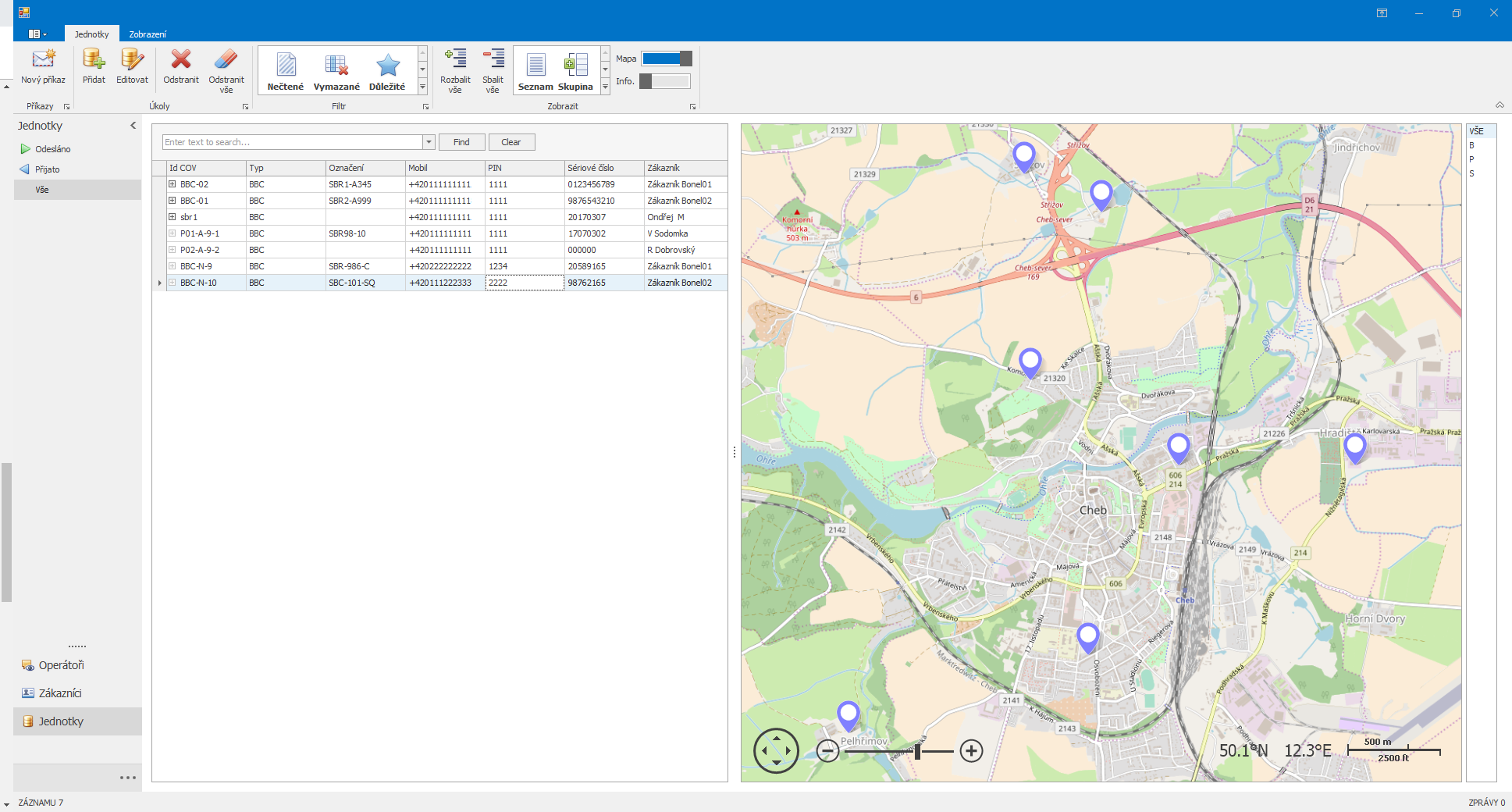
Task: Zoom in using the map plus control
Action: pos(971,750)
